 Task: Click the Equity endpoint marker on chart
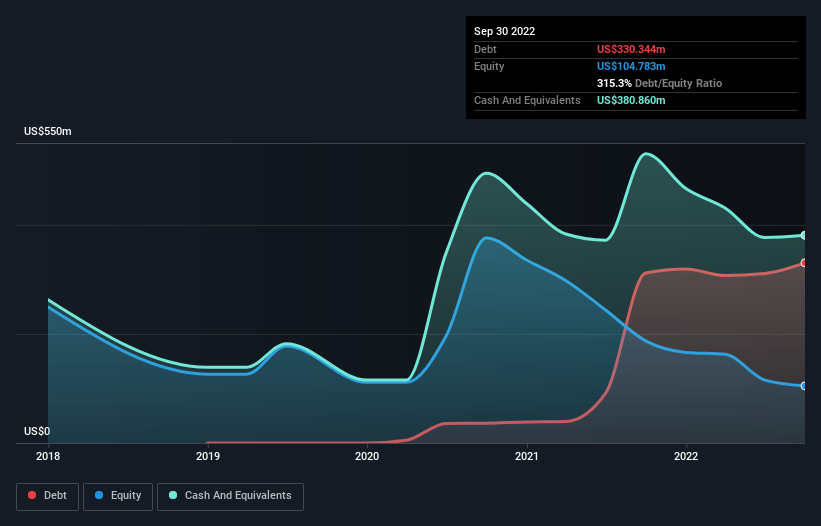pyautogui.click(x=804, y=386)
